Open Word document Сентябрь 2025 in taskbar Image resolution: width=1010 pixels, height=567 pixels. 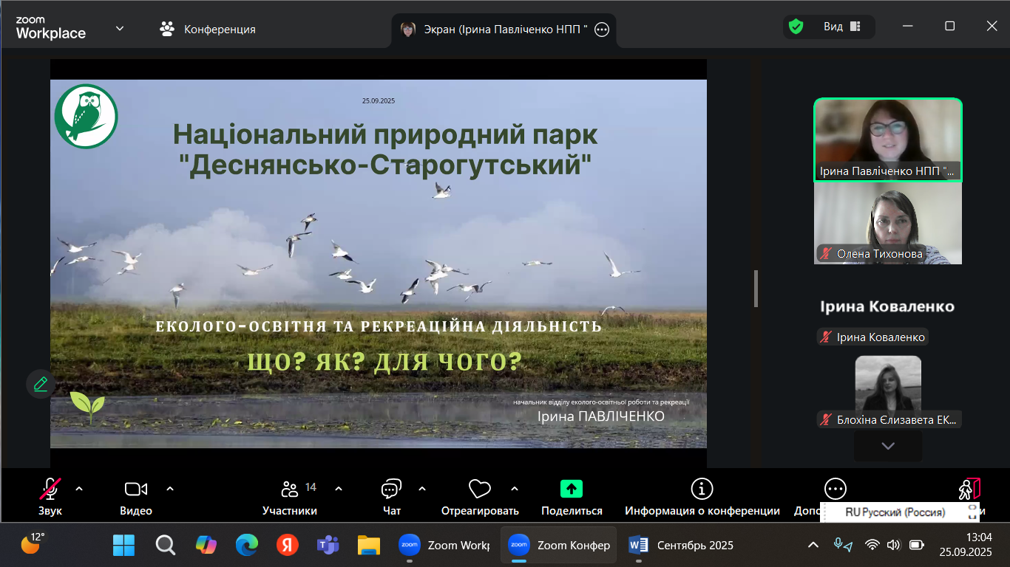coord(683,545)
